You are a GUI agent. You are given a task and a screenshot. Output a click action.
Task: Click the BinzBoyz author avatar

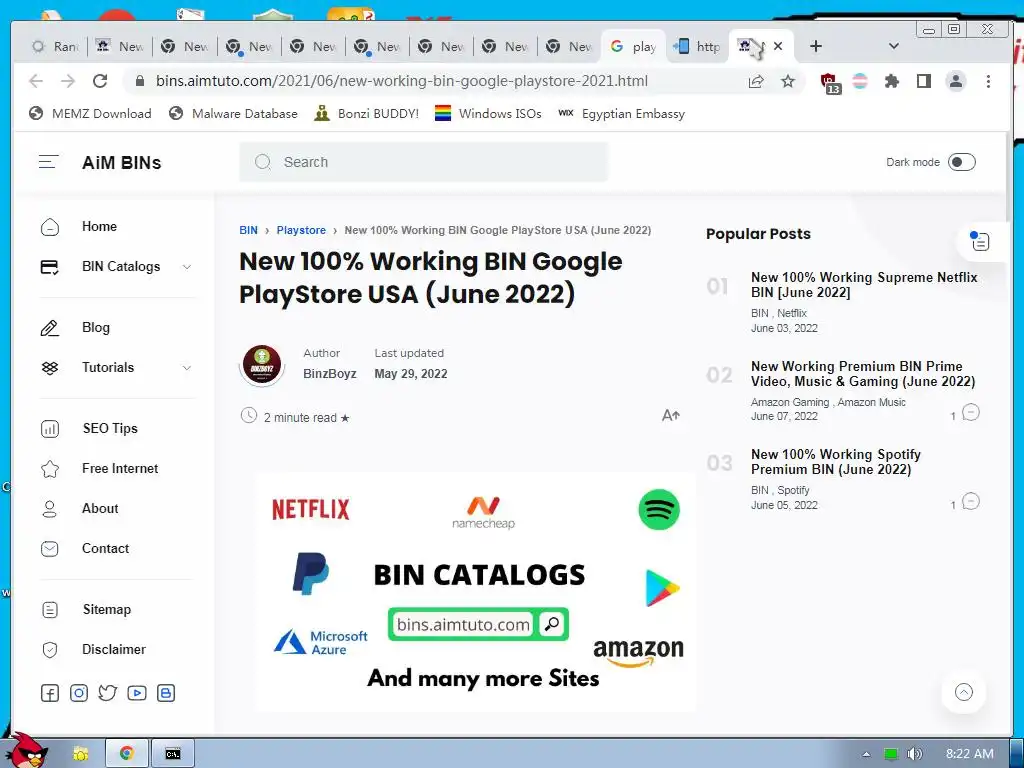pyautogui.click(x=262, y=364)
